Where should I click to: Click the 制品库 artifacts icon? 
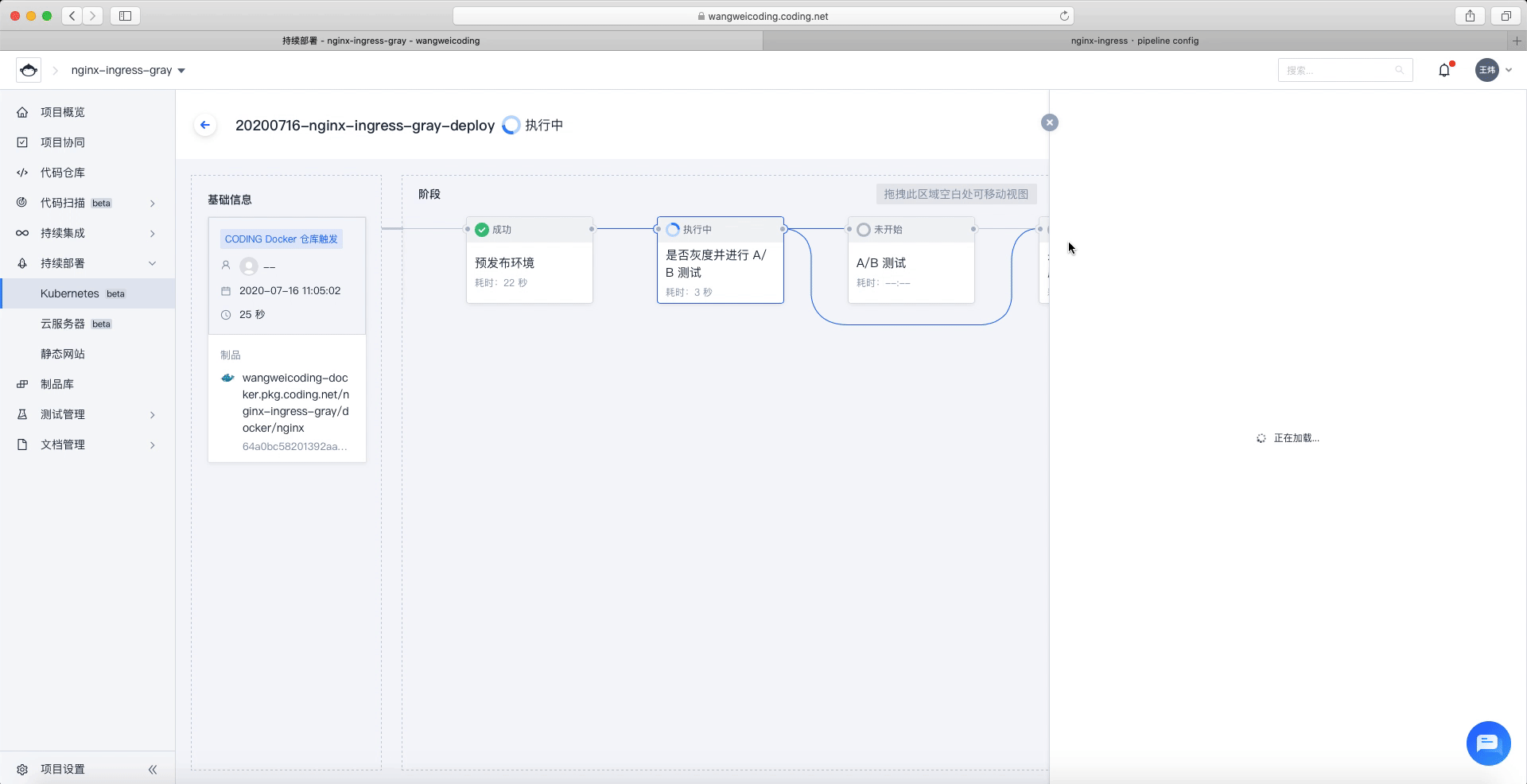tap(22, 384)
